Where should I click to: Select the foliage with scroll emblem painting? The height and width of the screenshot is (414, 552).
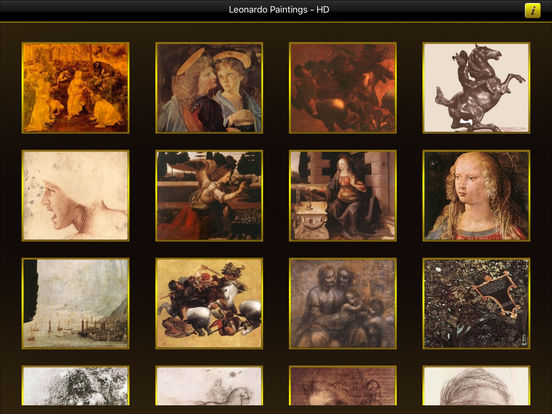(x=476, y=303)
